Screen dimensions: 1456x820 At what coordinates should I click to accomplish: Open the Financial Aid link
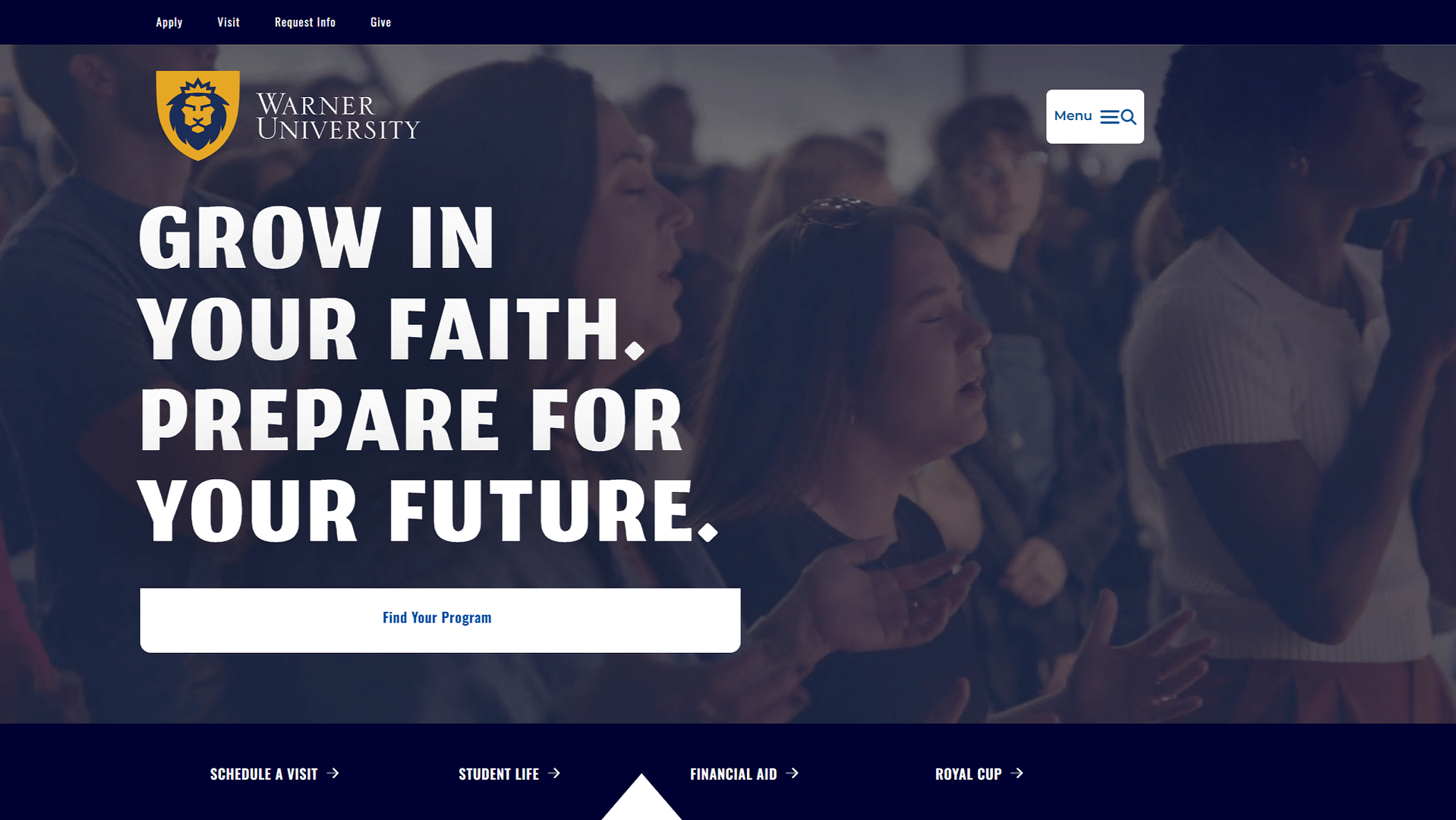(x=733, y=774)
